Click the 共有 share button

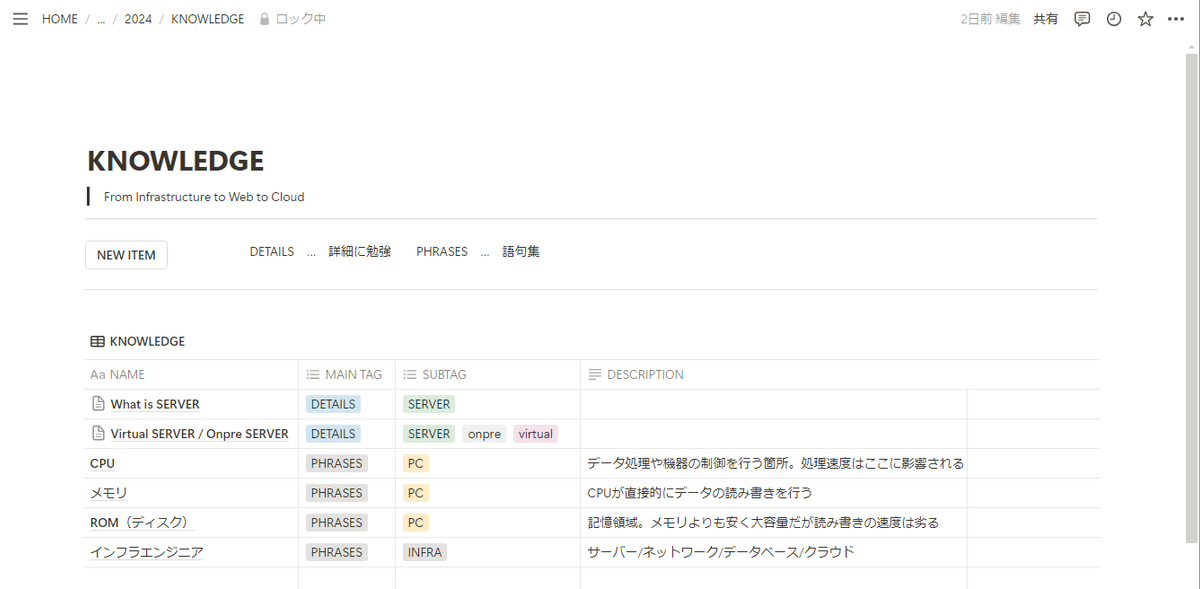click(1046, 19)
